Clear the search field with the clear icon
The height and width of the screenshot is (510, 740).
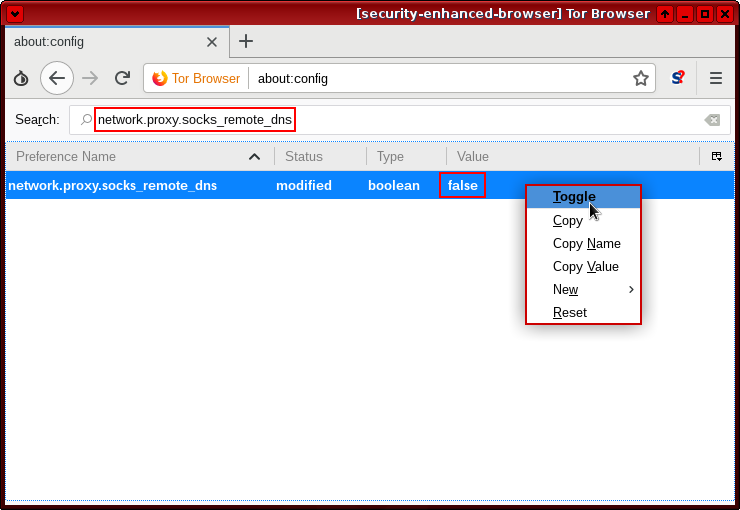712,120
